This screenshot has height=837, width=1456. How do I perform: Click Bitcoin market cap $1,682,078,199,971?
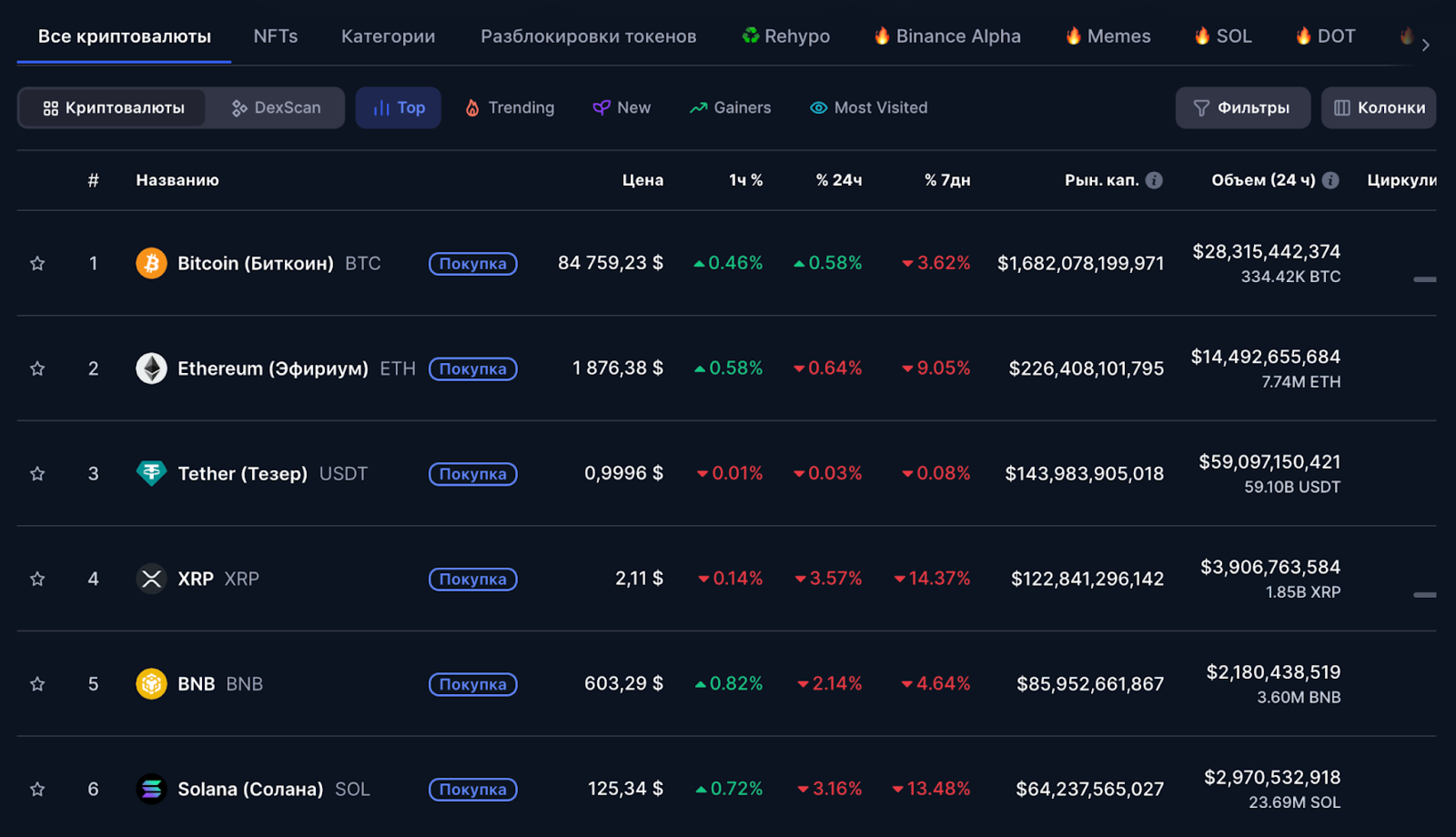(x=1081, y=263)
